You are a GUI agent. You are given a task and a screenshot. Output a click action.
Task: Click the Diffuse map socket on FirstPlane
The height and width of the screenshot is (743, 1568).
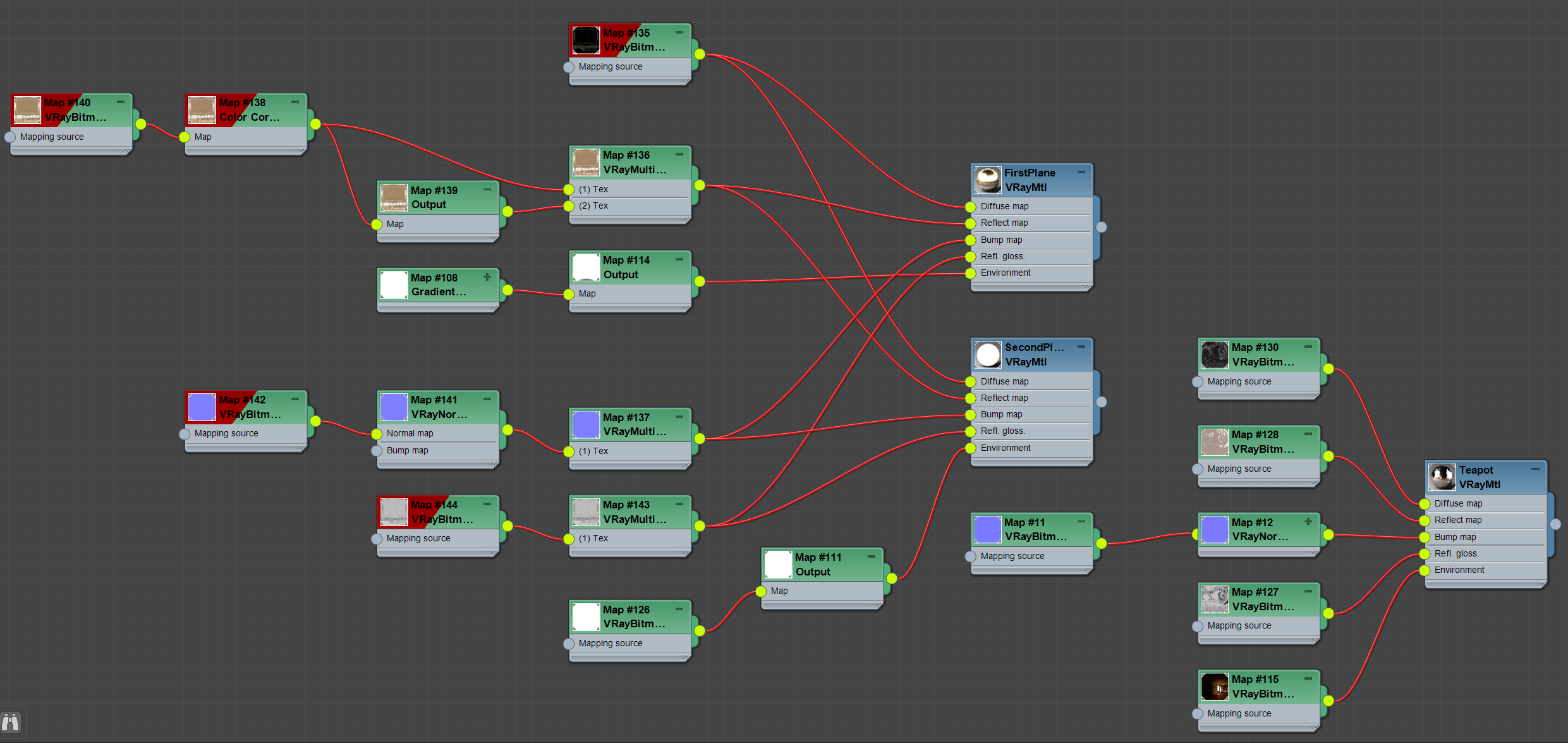tap(971, 207)
